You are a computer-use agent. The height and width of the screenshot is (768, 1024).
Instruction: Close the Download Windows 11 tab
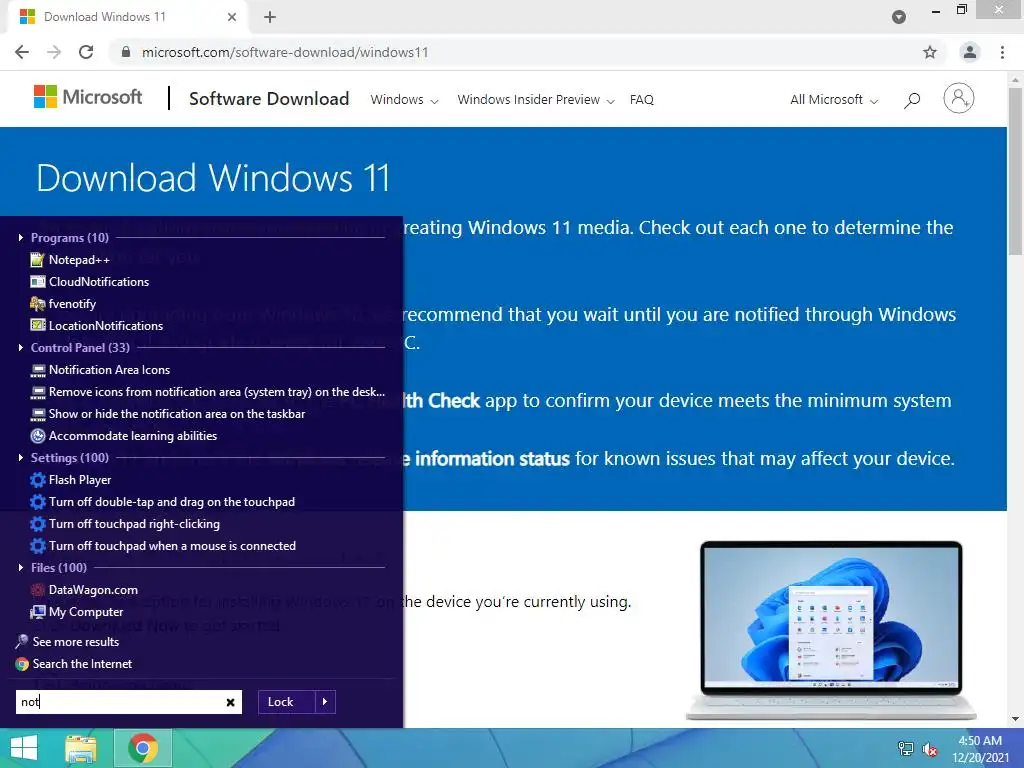coord(232,17)
